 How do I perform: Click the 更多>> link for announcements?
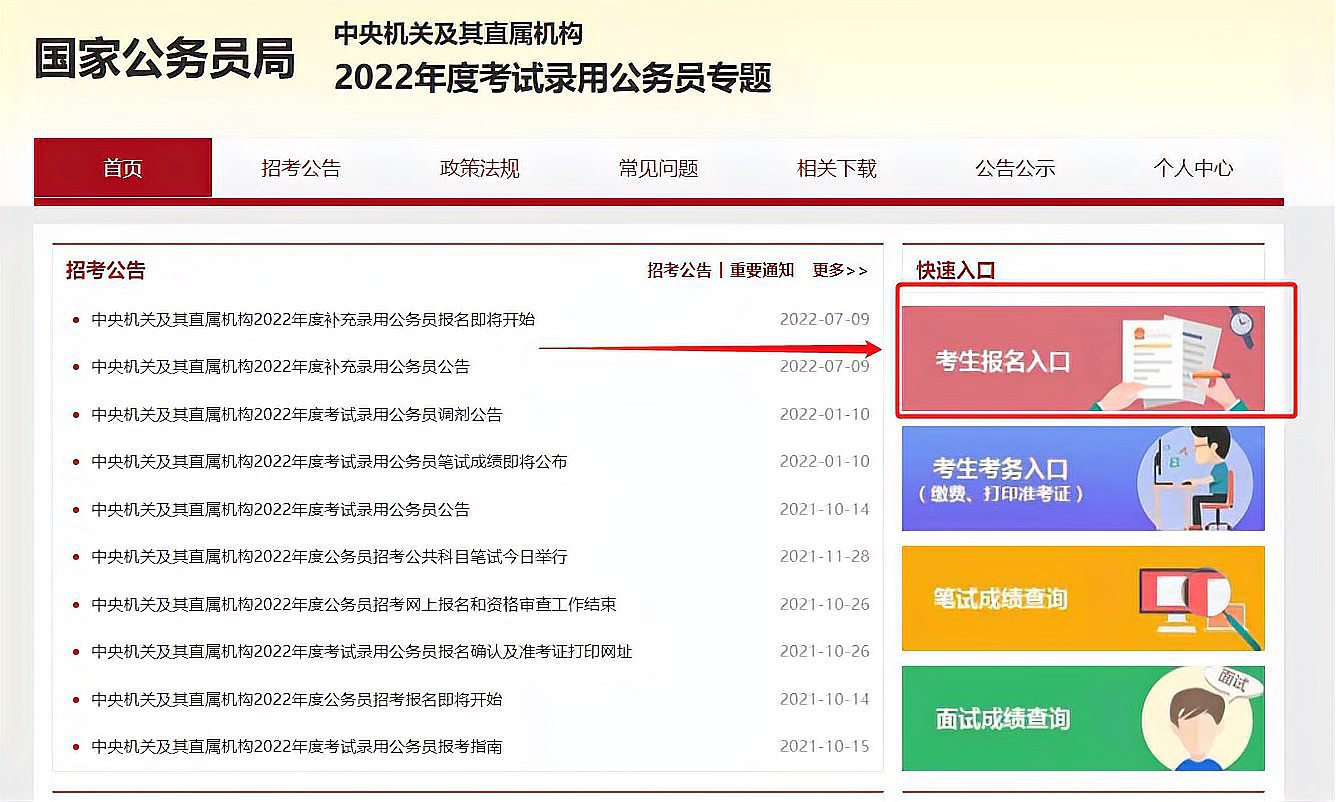(x=840, y=270)
